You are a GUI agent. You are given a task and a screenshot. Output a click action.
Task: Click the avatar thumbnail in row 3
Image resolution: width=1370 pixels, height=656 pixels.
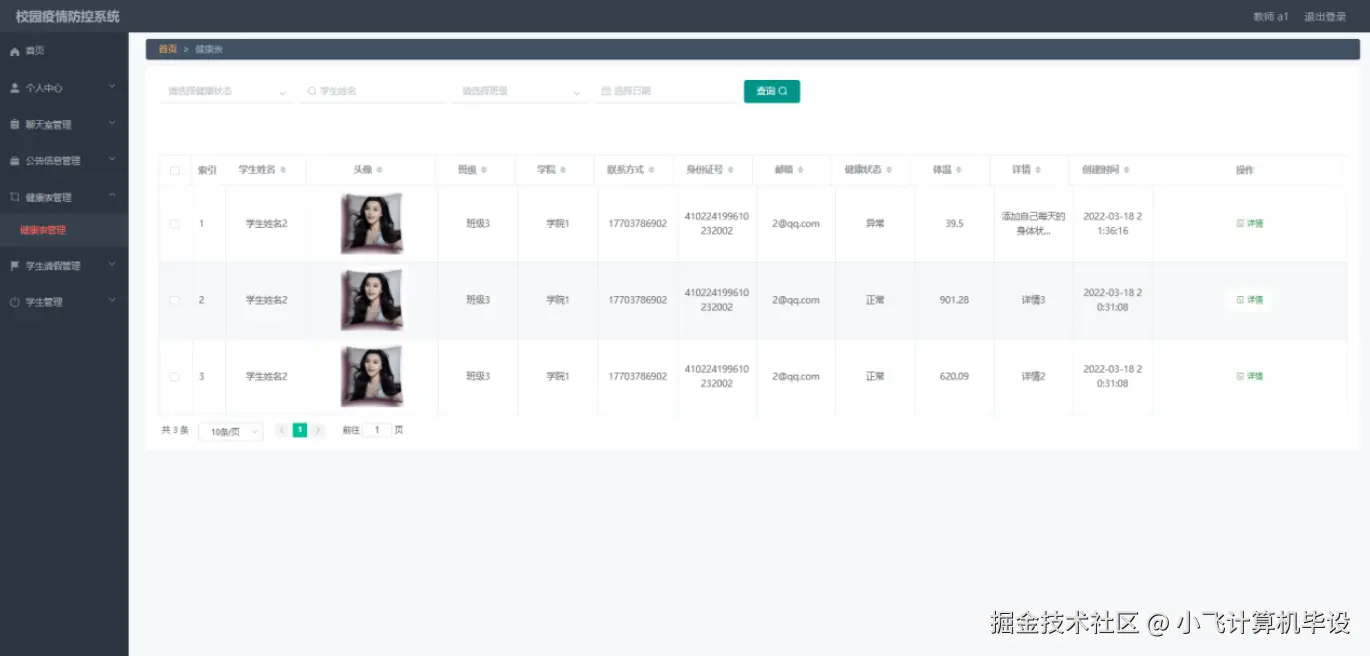[x=372, y=377]
